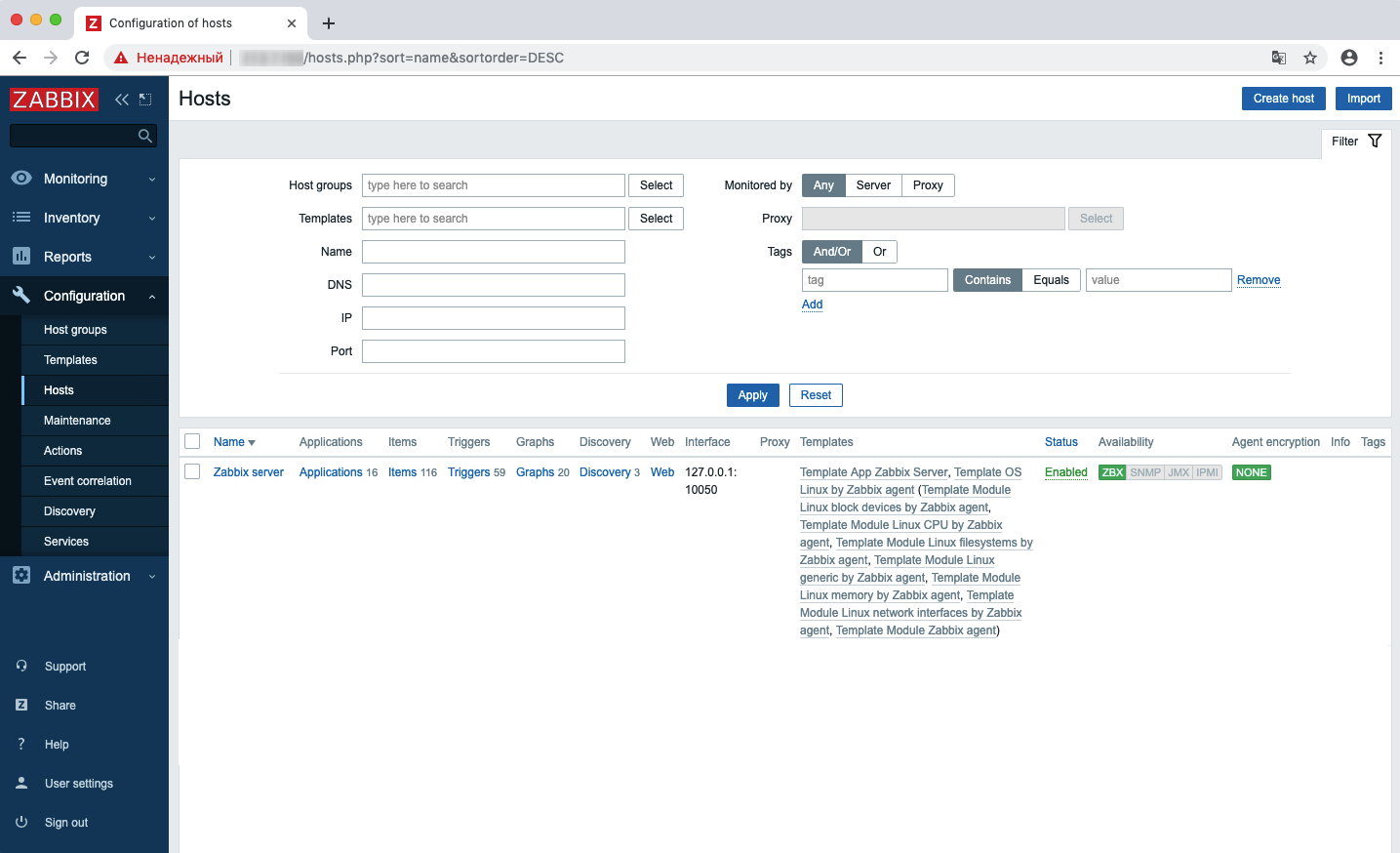Select Proxy for Monitored by
Image resolution: width=1400 pixels, height=853 pixels.
928,185
